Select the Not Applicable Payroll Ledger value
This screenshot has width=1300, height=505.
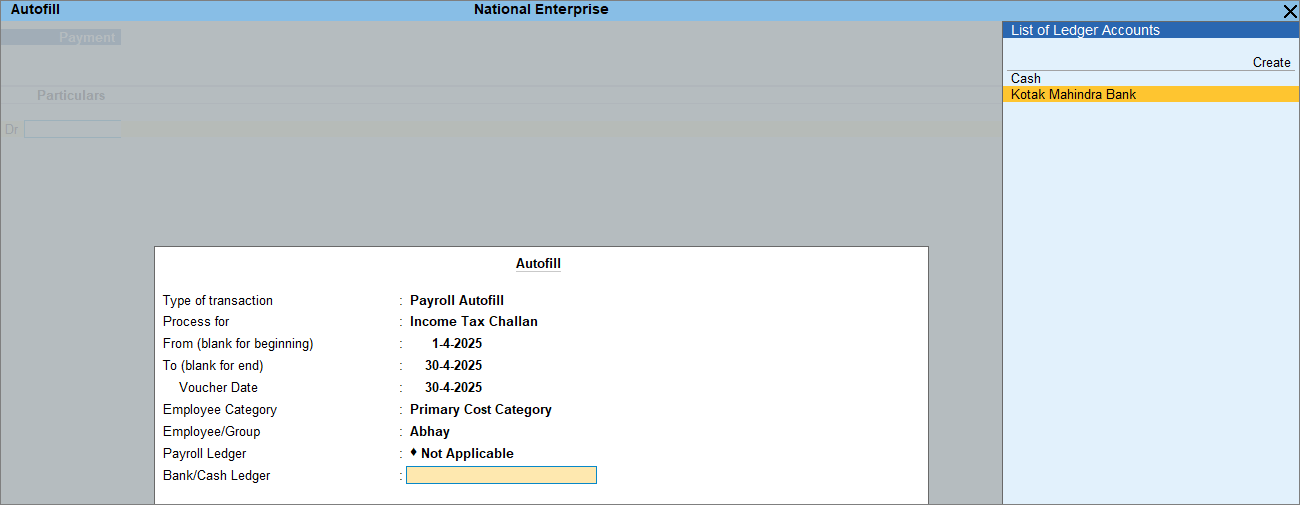point(467,453)
